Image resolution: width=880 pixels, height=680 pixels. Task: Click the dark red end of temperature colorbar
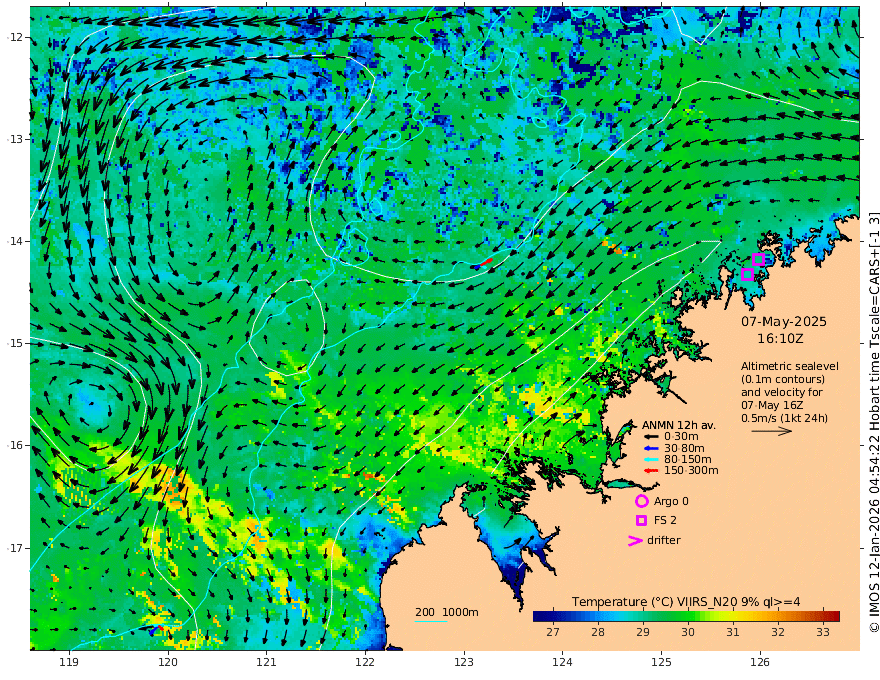(836, 616)
